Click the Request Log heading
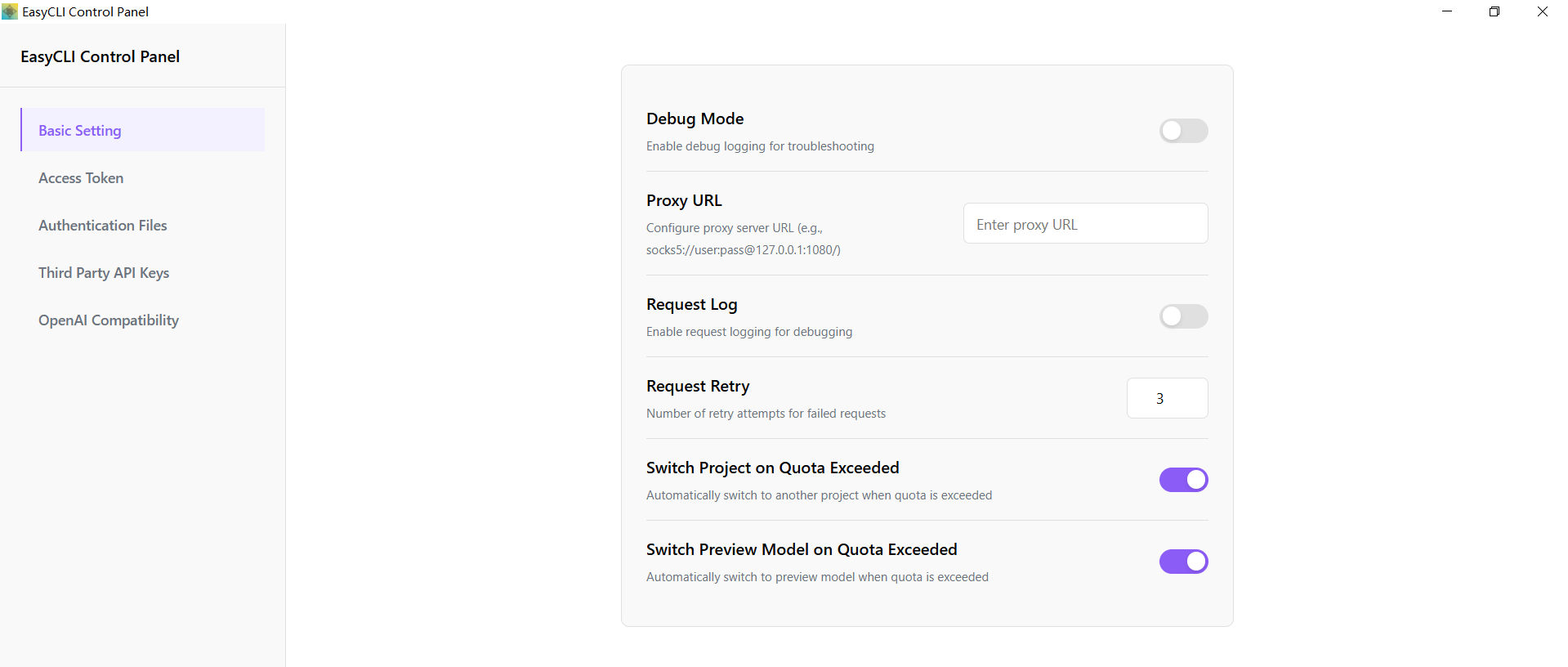The width and height of the screenshot is (1568, 667). click(691, 304)
